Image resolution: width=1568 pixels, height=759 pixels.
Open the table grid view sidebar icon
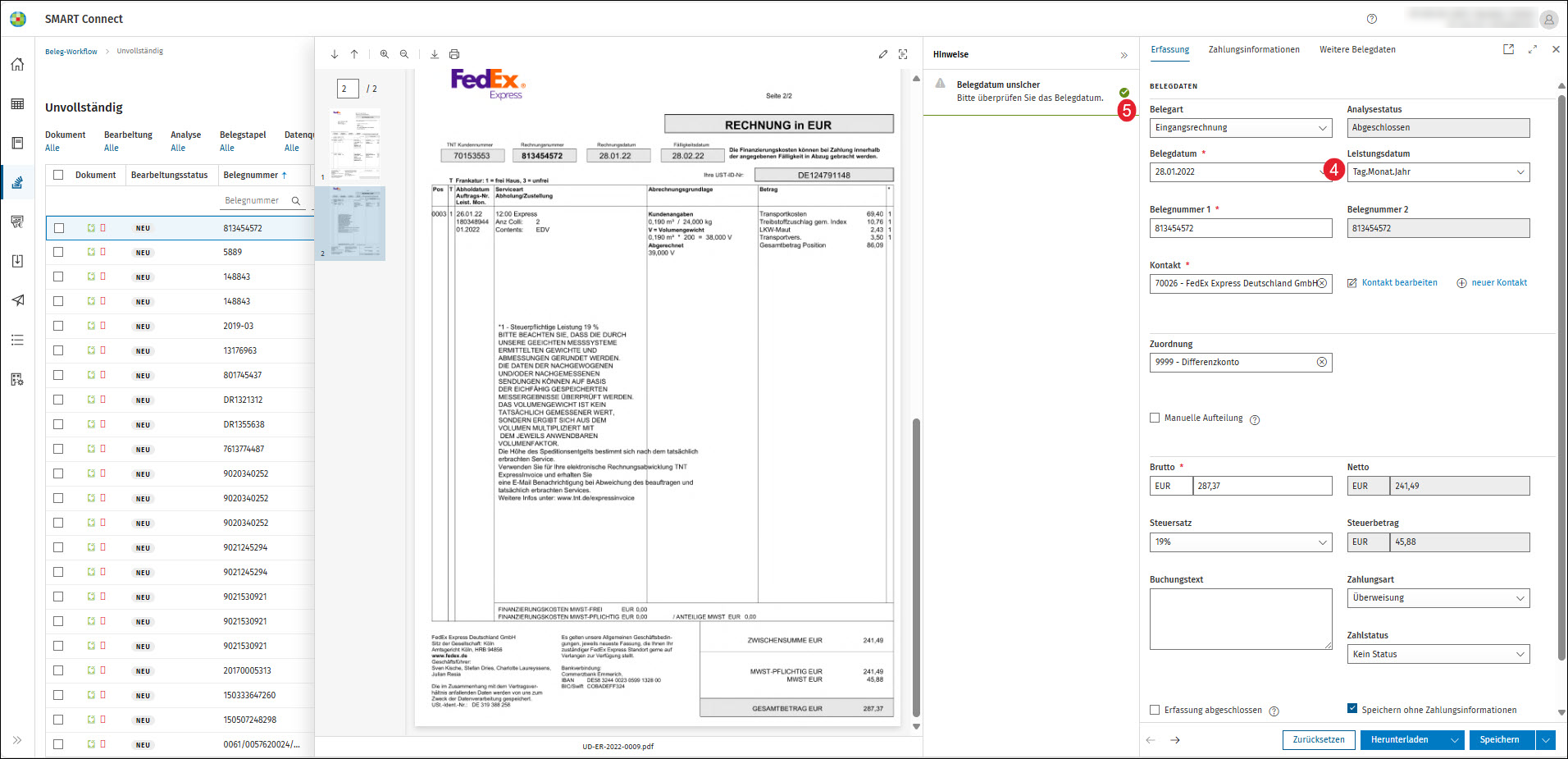click(x=17, y=103)
